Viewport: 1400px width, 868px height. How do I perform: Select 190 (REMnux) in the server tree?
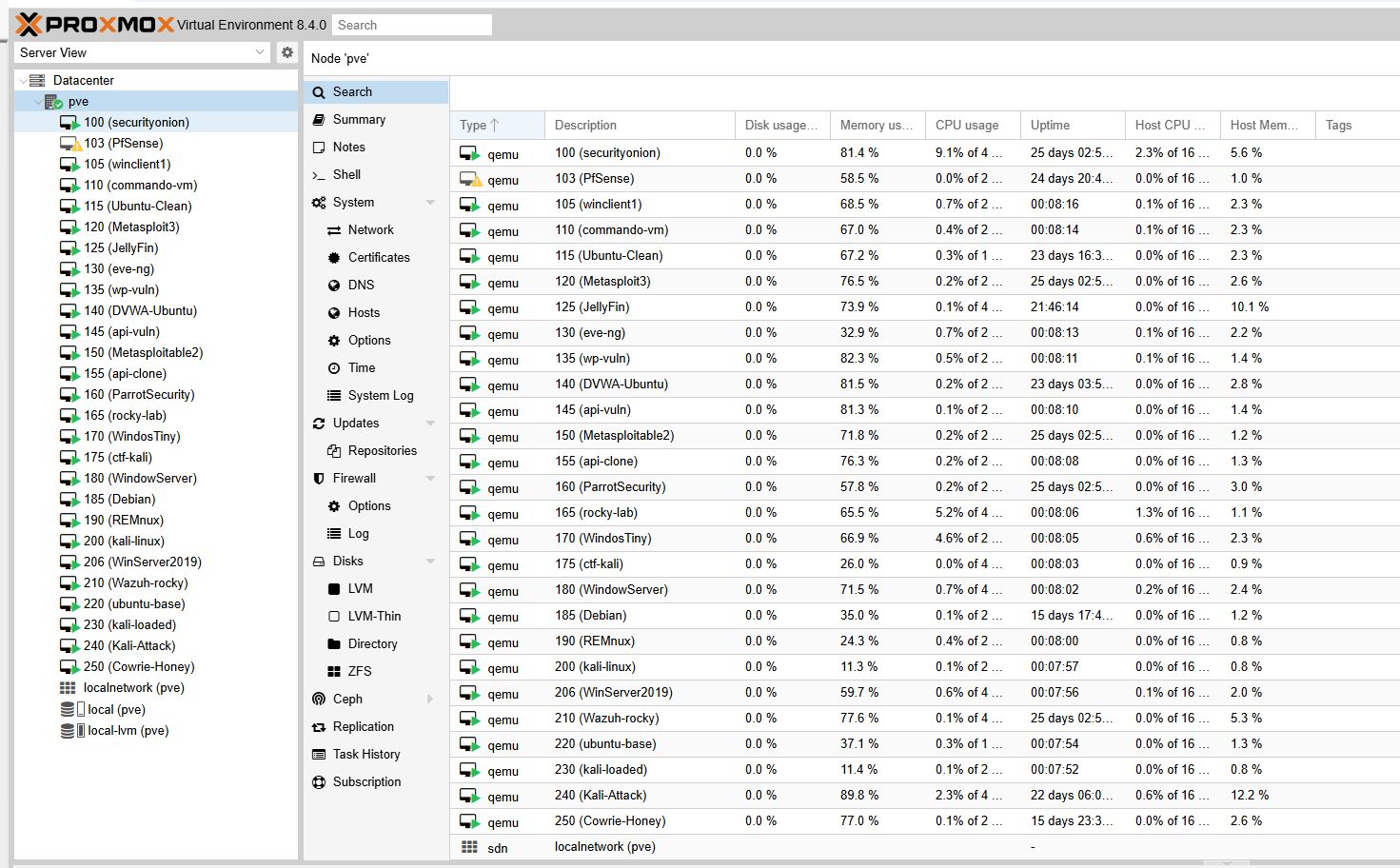pyautogui.click(x=155, y=521)
